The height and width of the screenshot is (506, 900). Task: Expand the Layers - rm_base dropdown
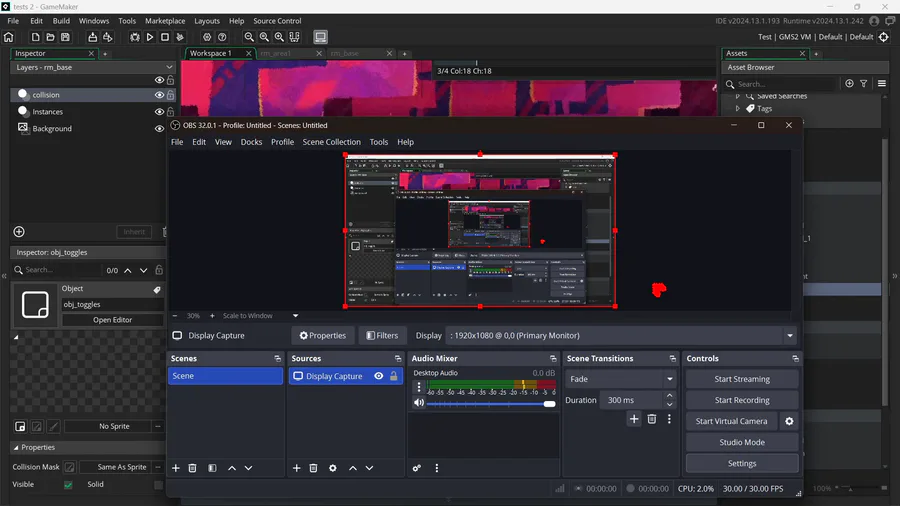click(x=169, y=68)
